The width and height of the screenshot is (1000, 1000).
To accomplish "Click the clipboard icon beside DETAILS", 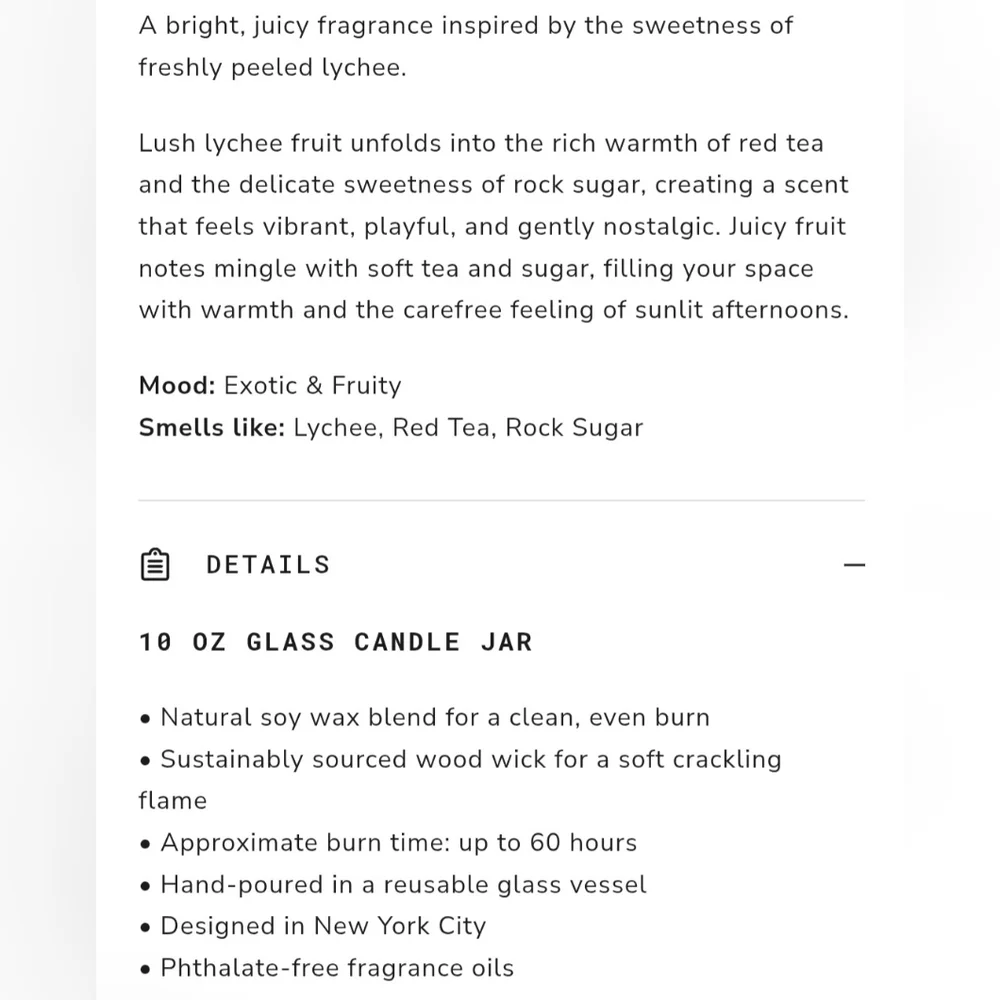I will pos(155,564).
